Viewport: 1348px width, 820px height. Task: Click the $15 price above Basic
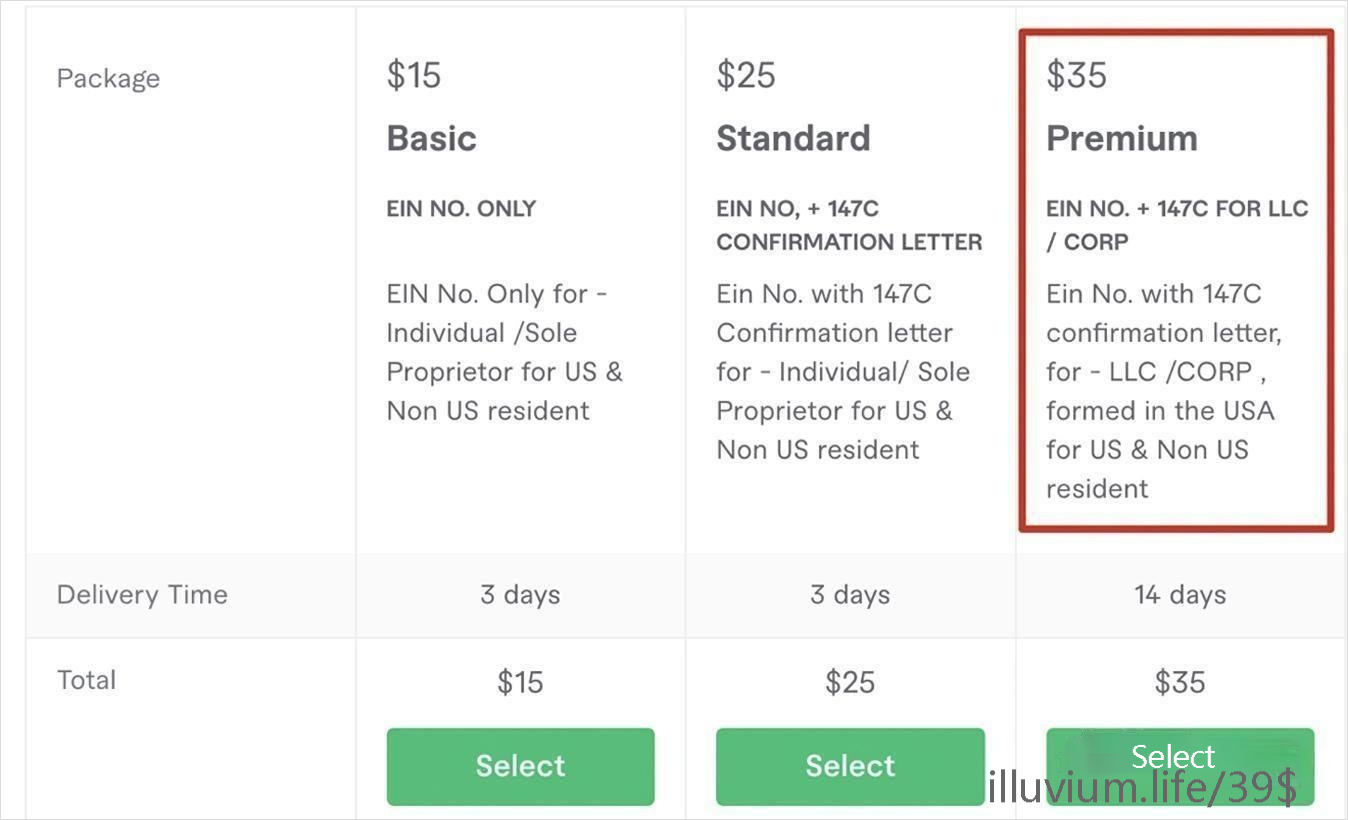(413, 74)
